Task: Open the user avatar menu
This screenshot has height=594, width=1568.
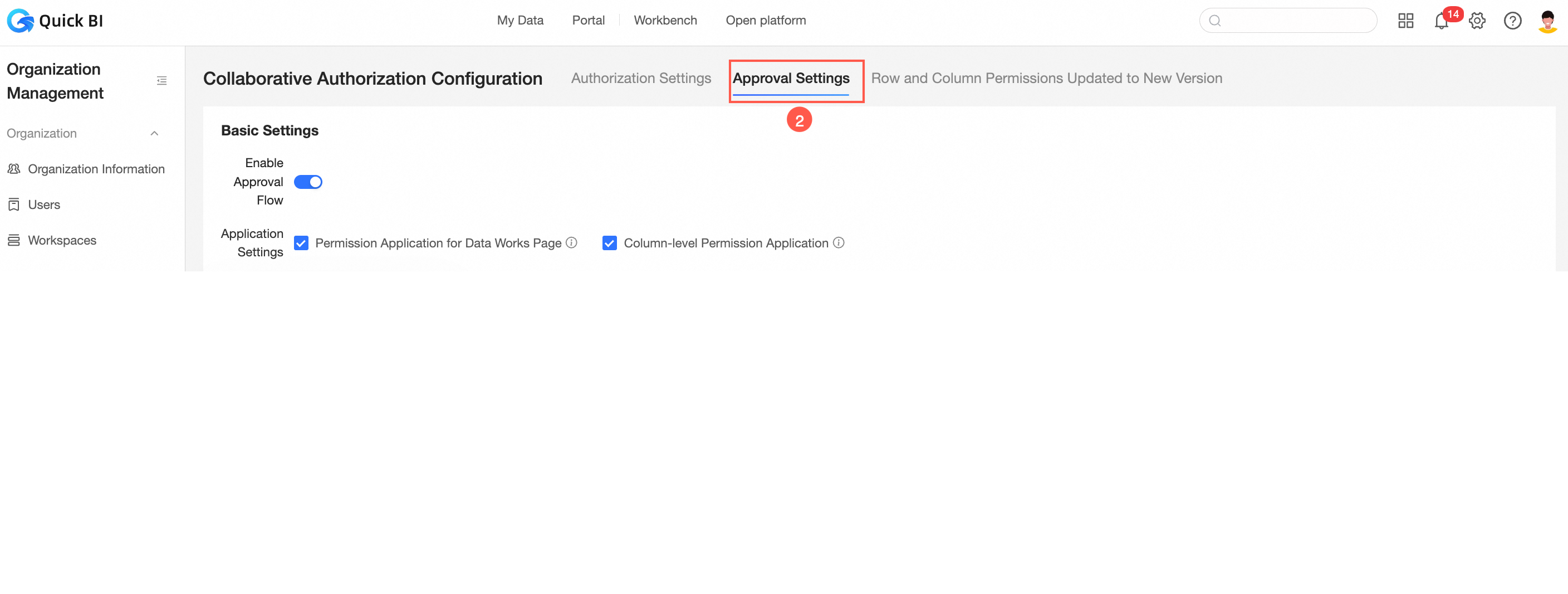Action: (1547, 21)
